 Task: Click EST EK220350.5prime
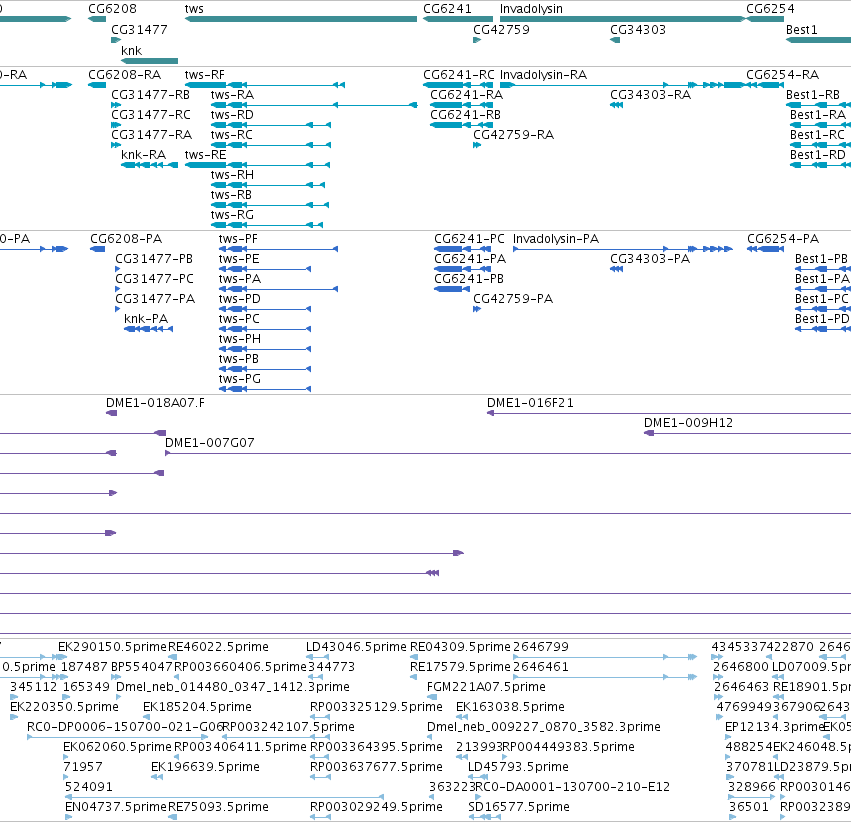(x=64, y=706)
